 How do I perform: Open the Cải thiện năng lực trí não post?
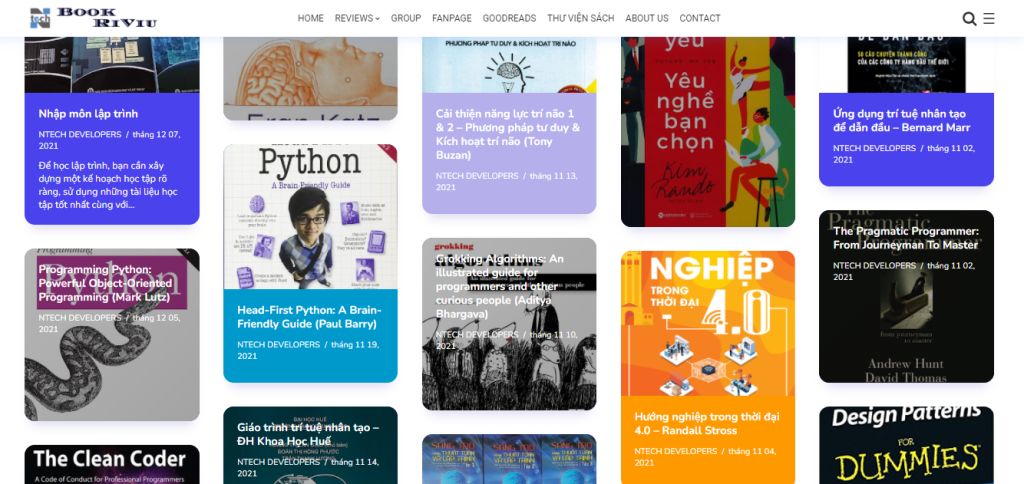coord(508,135)
